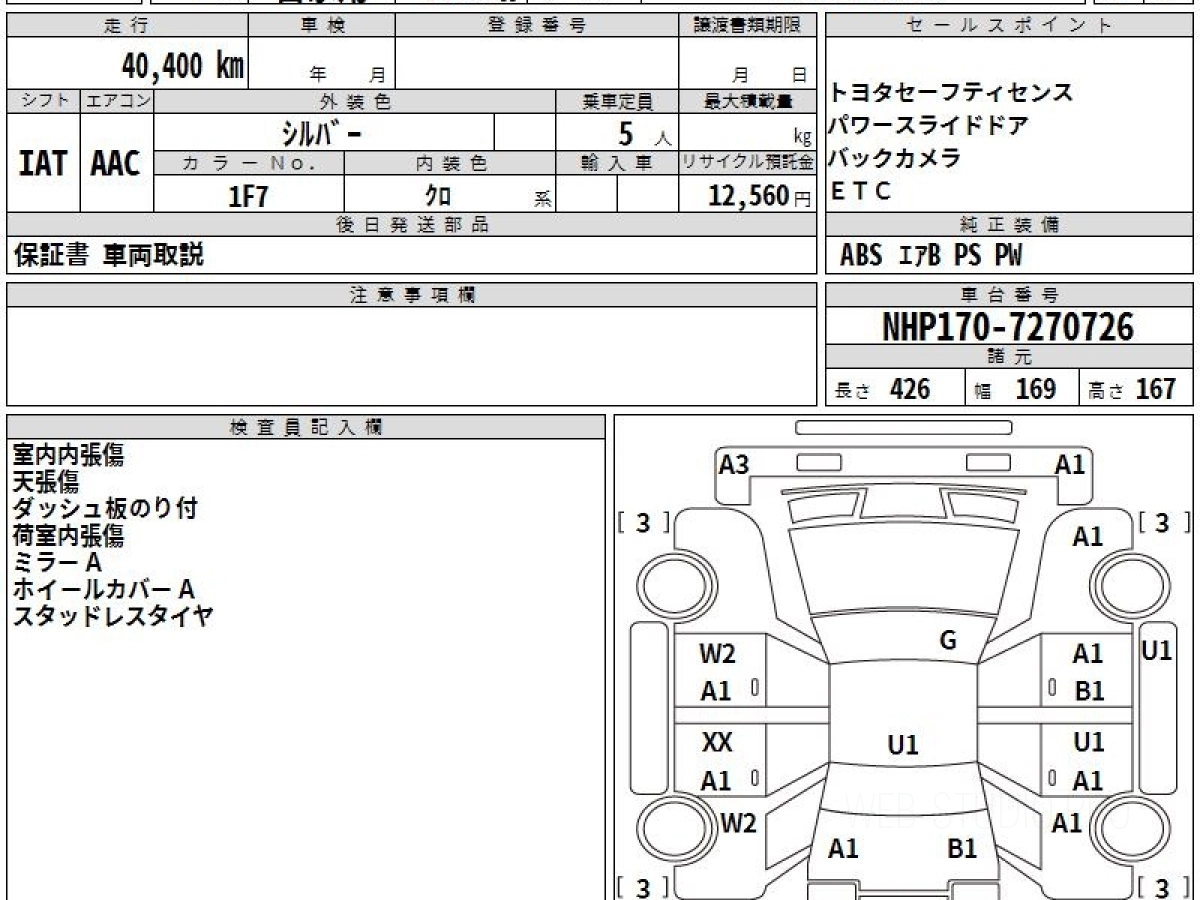Click the U1 mark on the rear door panel
The width and height of the screenshot is (1200, 900).
point(1089,743)
